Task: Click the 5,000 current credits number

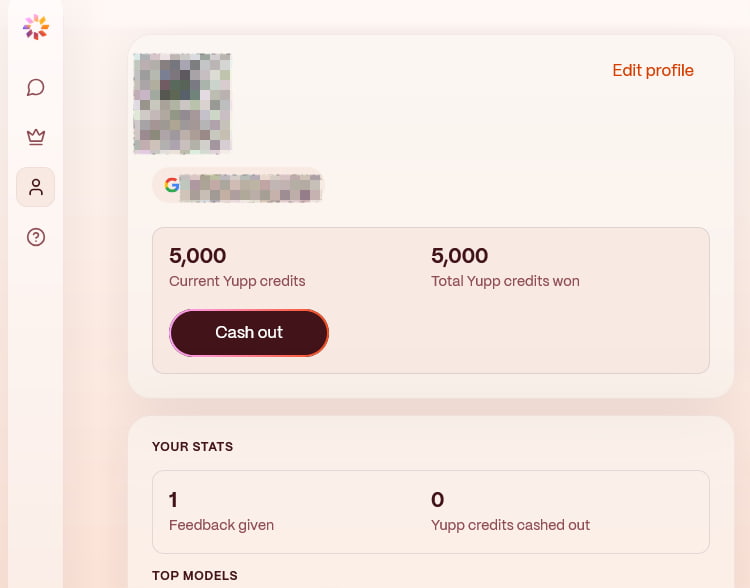Action: (x=198, y=255)
